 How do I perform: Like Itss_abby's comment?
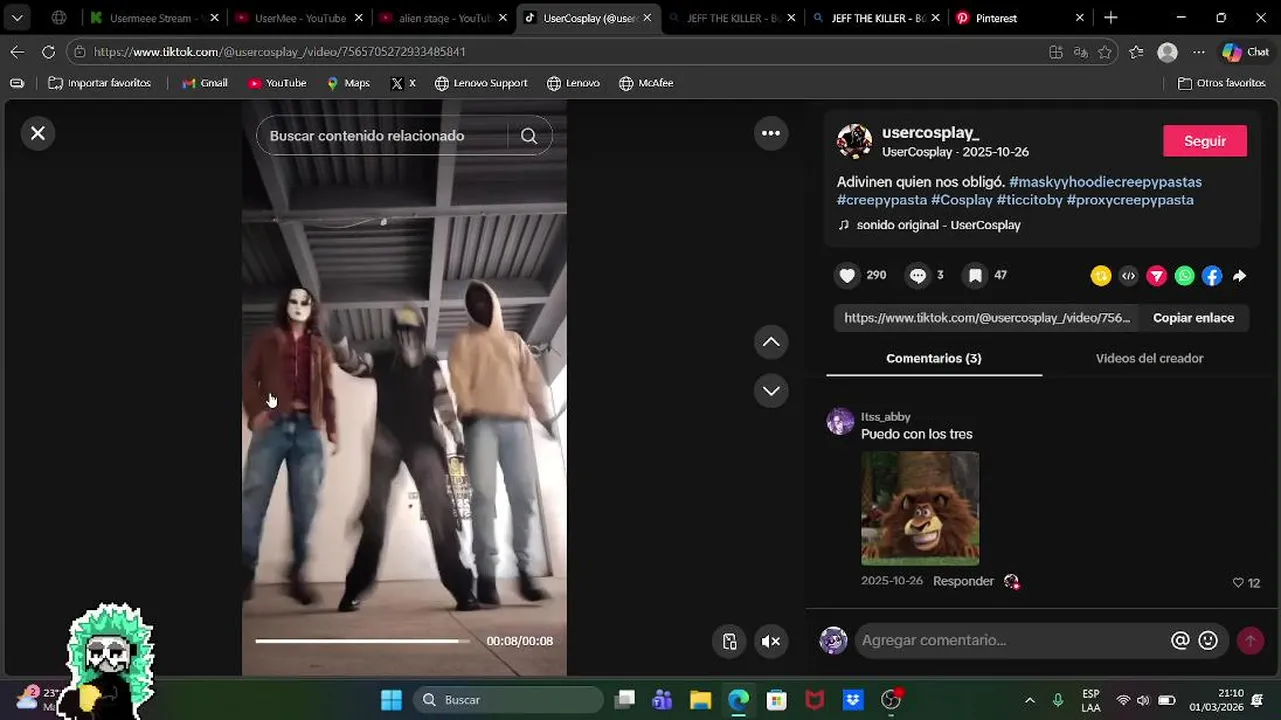tap(1238, 583)
